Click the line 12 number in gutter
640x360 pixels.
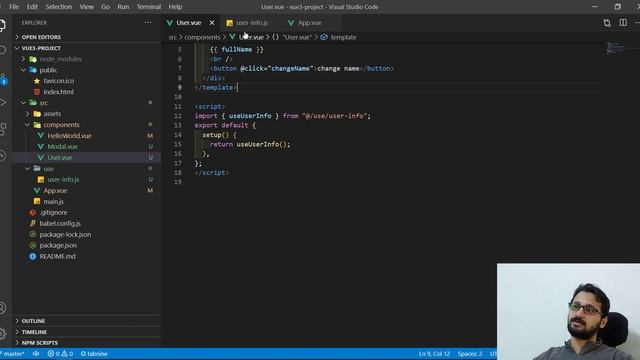pyautogui.click(x=178, y=116)
